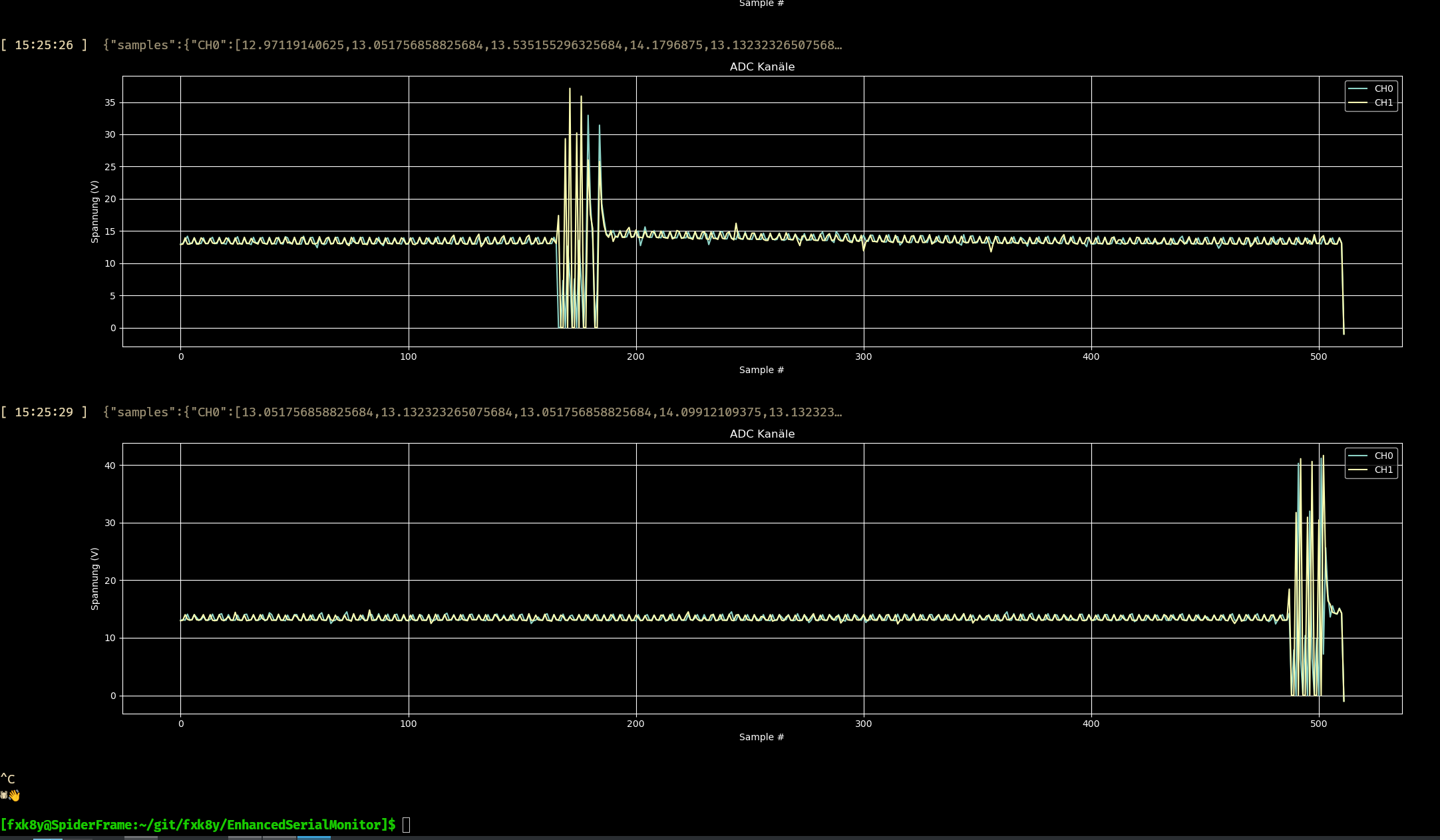The width and height of the screenshot is (1440, 840).
Task: Click the 15:25:29 timestamp
Action: (44, 412)
